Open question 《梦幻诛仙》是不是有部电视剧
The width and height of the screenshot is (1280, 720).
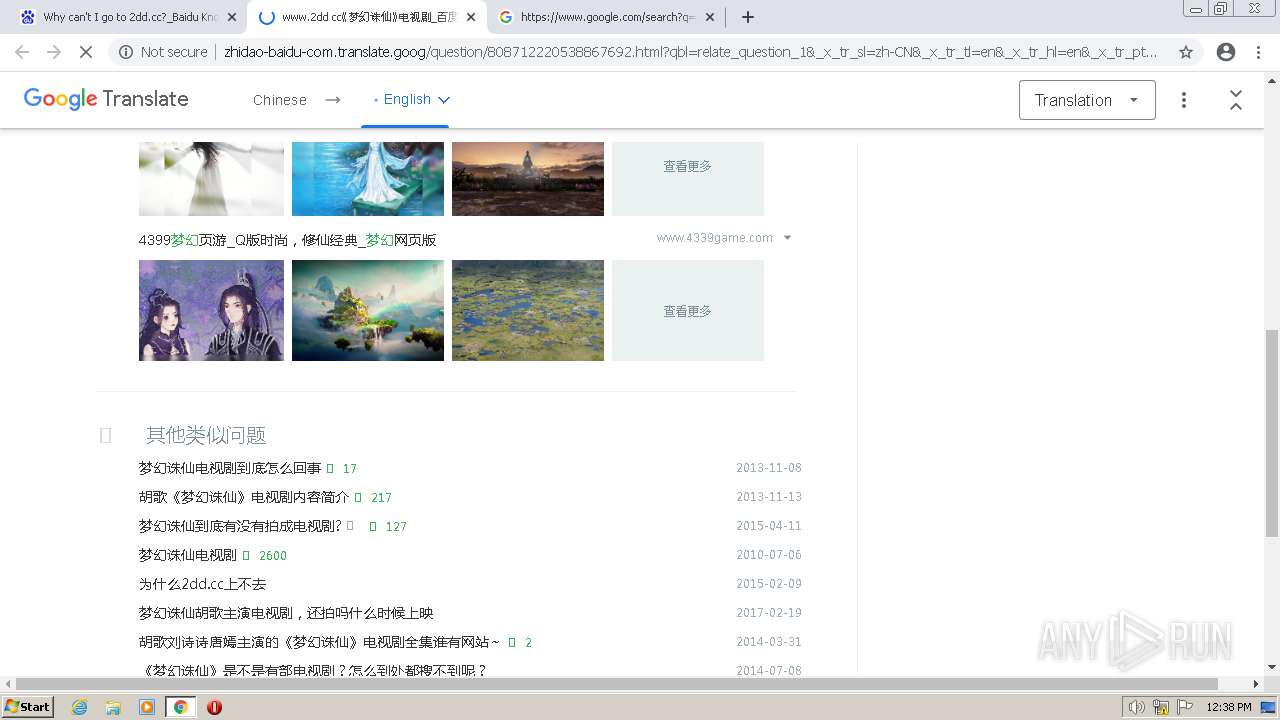tap(313, 670)
